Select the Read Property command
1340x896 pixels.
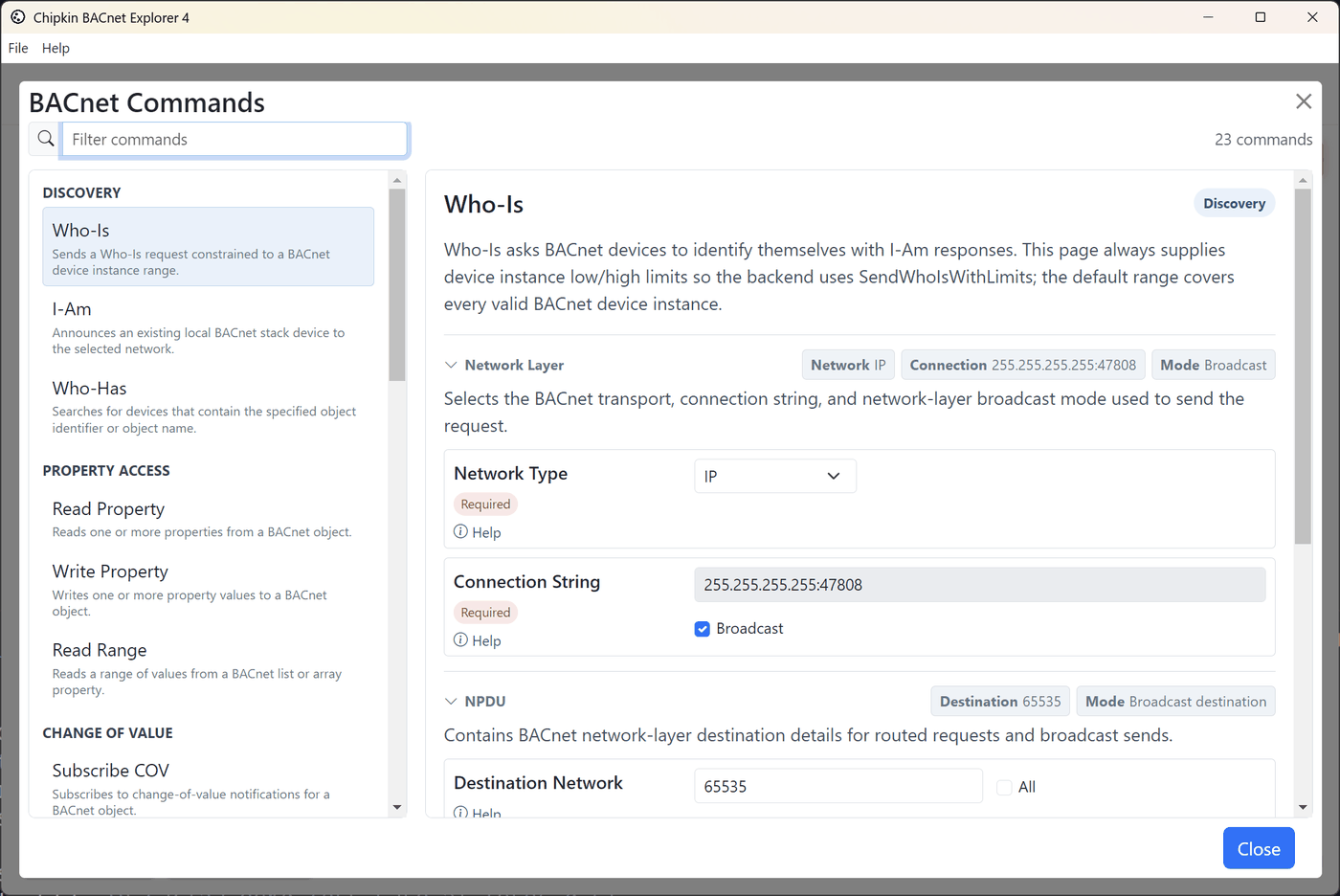coord(208,518)
